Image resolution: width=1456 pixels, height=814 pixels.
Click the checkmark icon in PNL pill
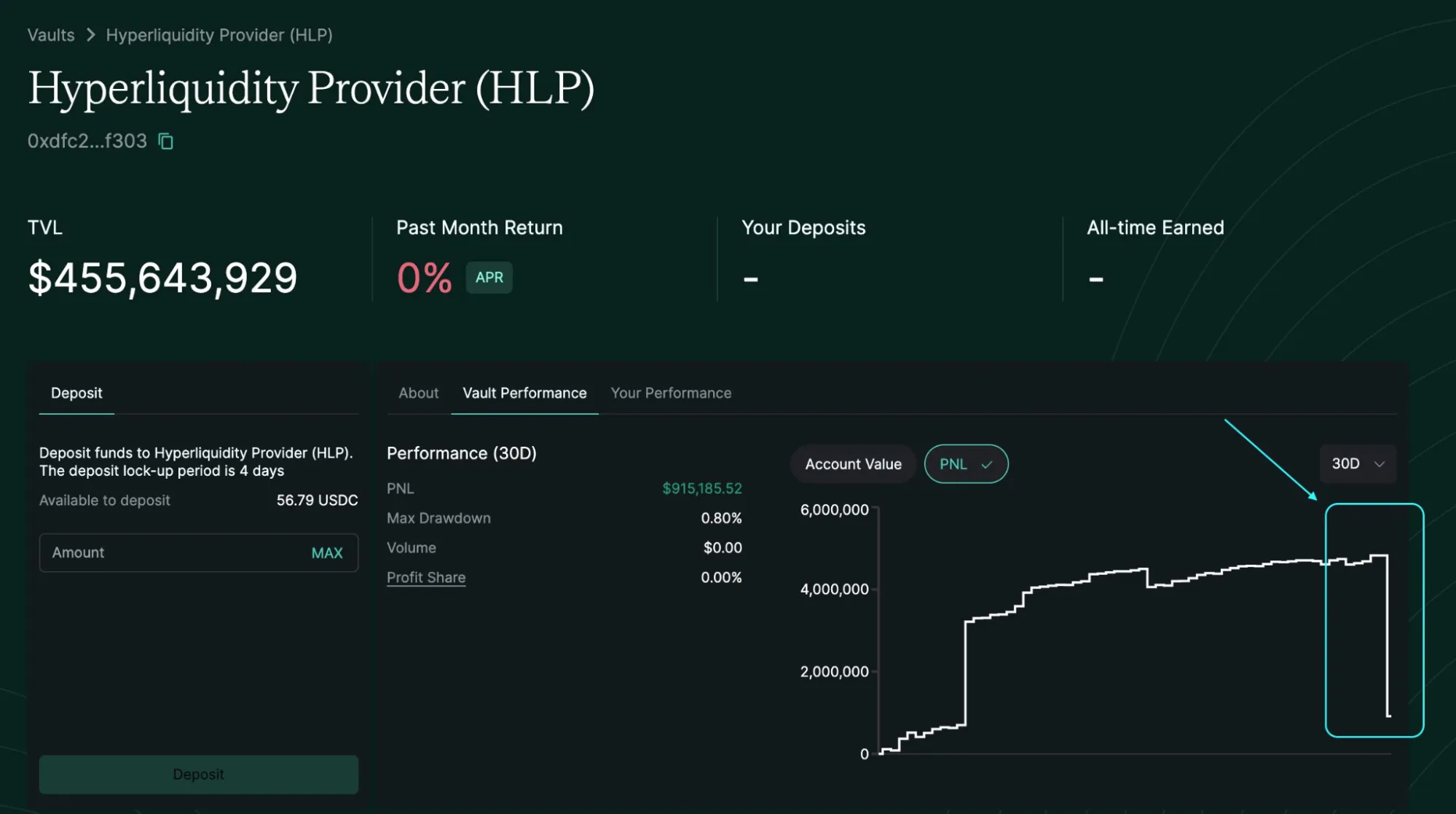click(987, 464)
